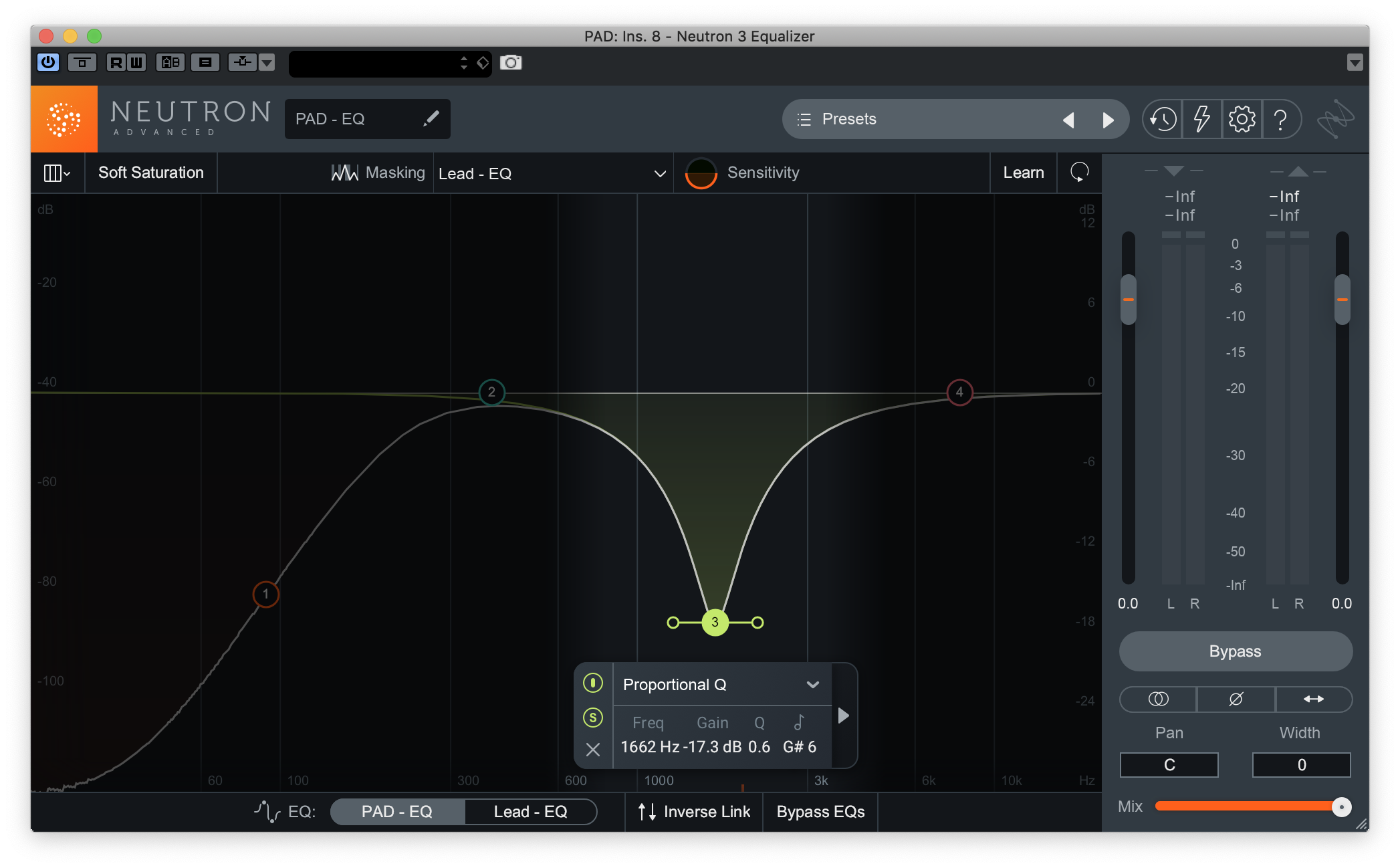Click the Width value field 0
Viewport: 1400px width, 868px height.
pos(1301,765)
